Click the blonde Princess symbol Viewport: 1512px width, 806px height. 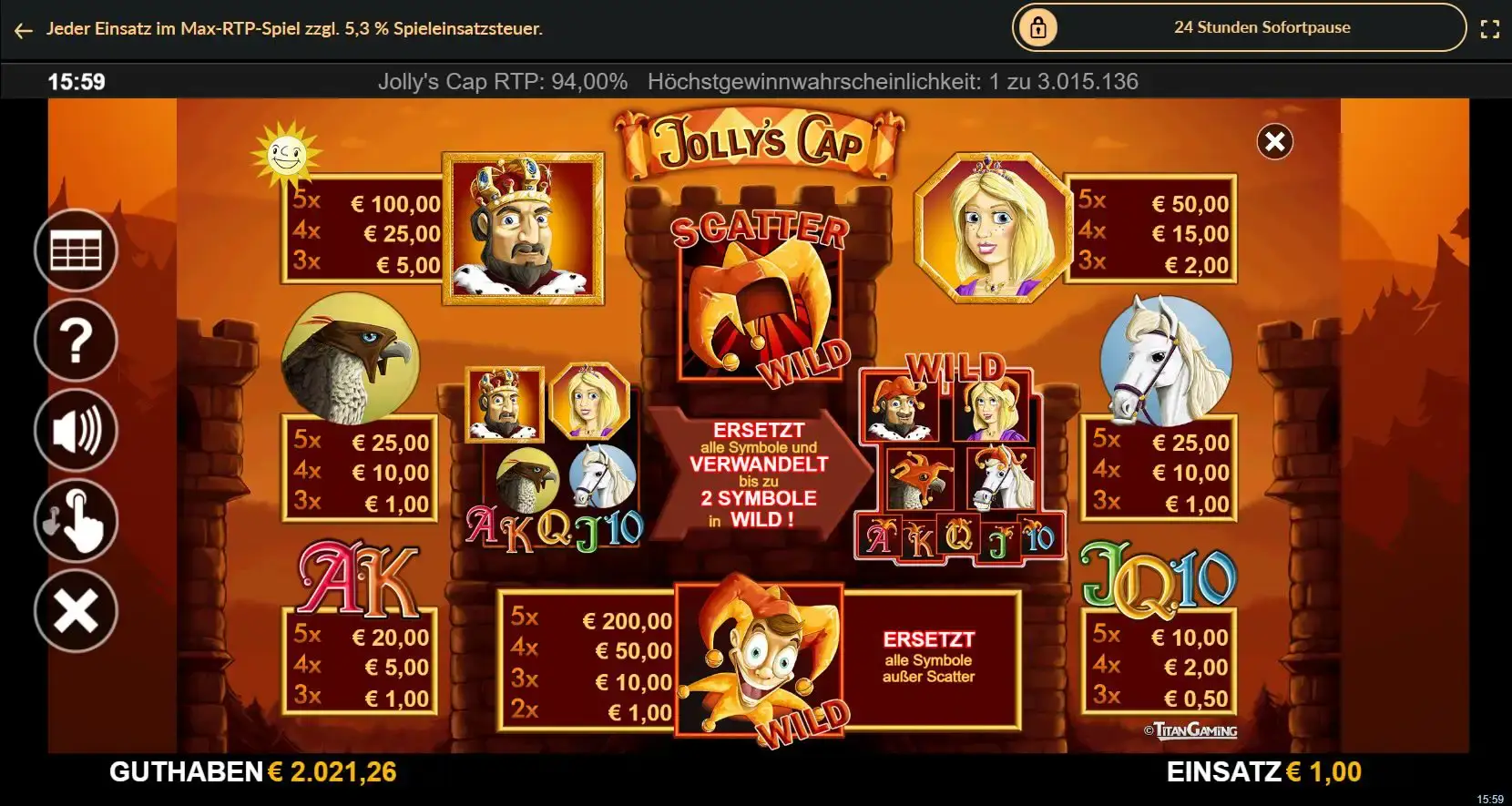coord(989,227)
